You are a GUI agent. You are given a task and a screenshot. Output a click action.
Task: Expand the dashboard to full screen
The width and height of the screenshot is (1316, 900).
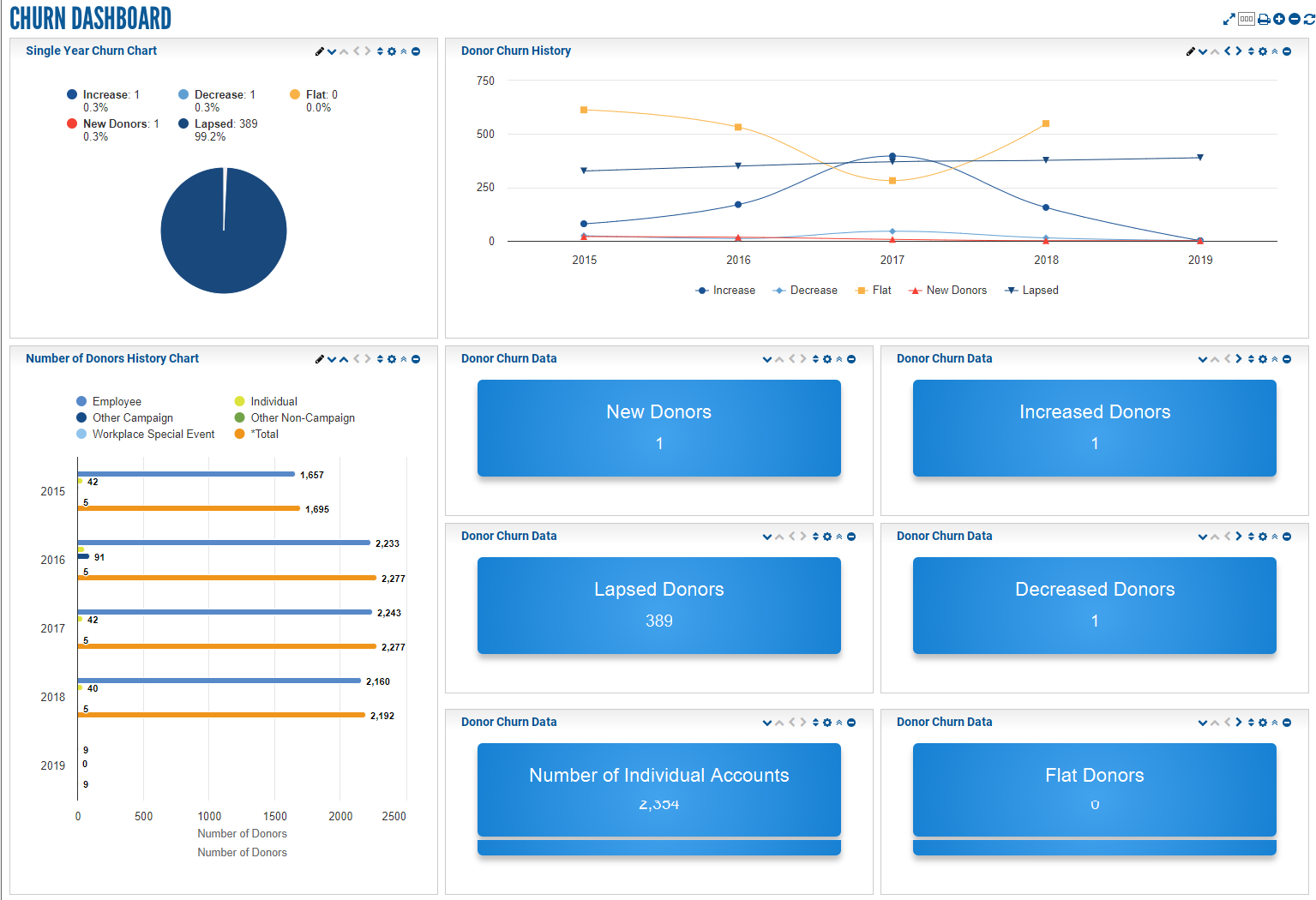[1229, 18]
